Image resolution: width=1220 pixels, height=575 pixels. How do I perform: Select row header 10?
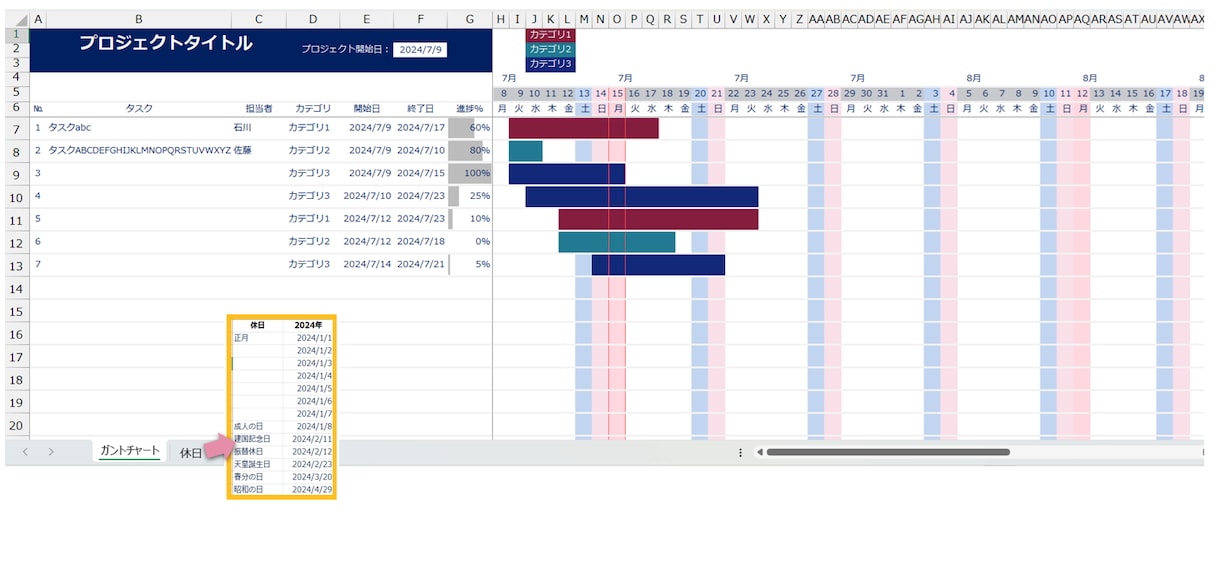click(16, 197)
